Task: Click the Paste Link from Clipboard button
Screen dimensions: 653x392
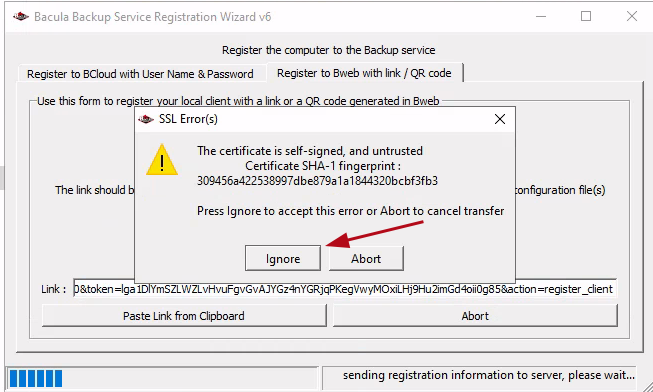Action: tap(184, 316)
